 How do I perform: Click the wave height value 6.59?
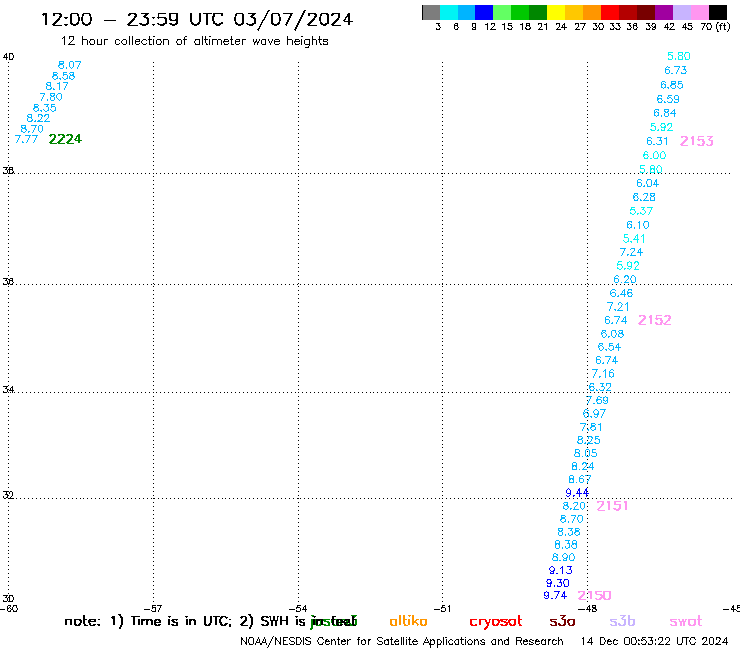tap(668, 100)
